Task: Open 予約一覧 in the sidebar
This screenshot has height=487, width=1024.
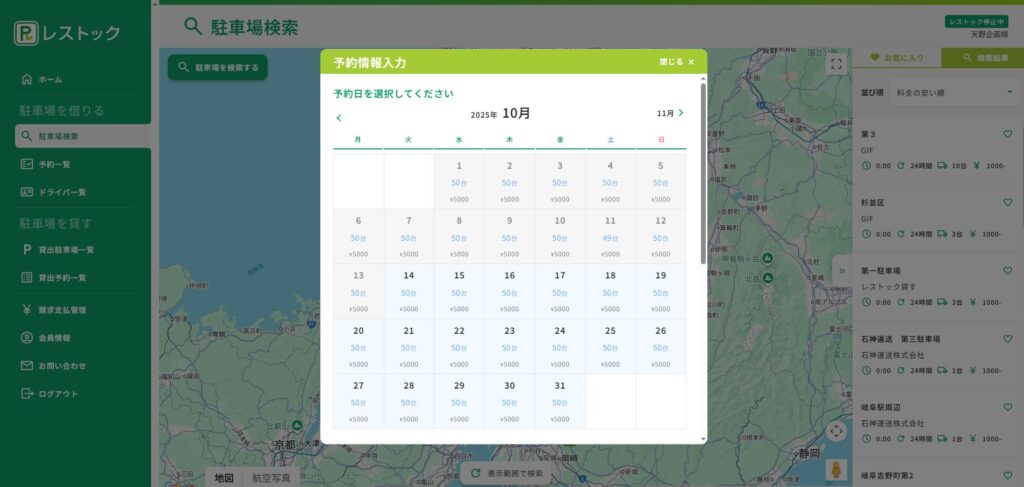Action: coord(54,164)
